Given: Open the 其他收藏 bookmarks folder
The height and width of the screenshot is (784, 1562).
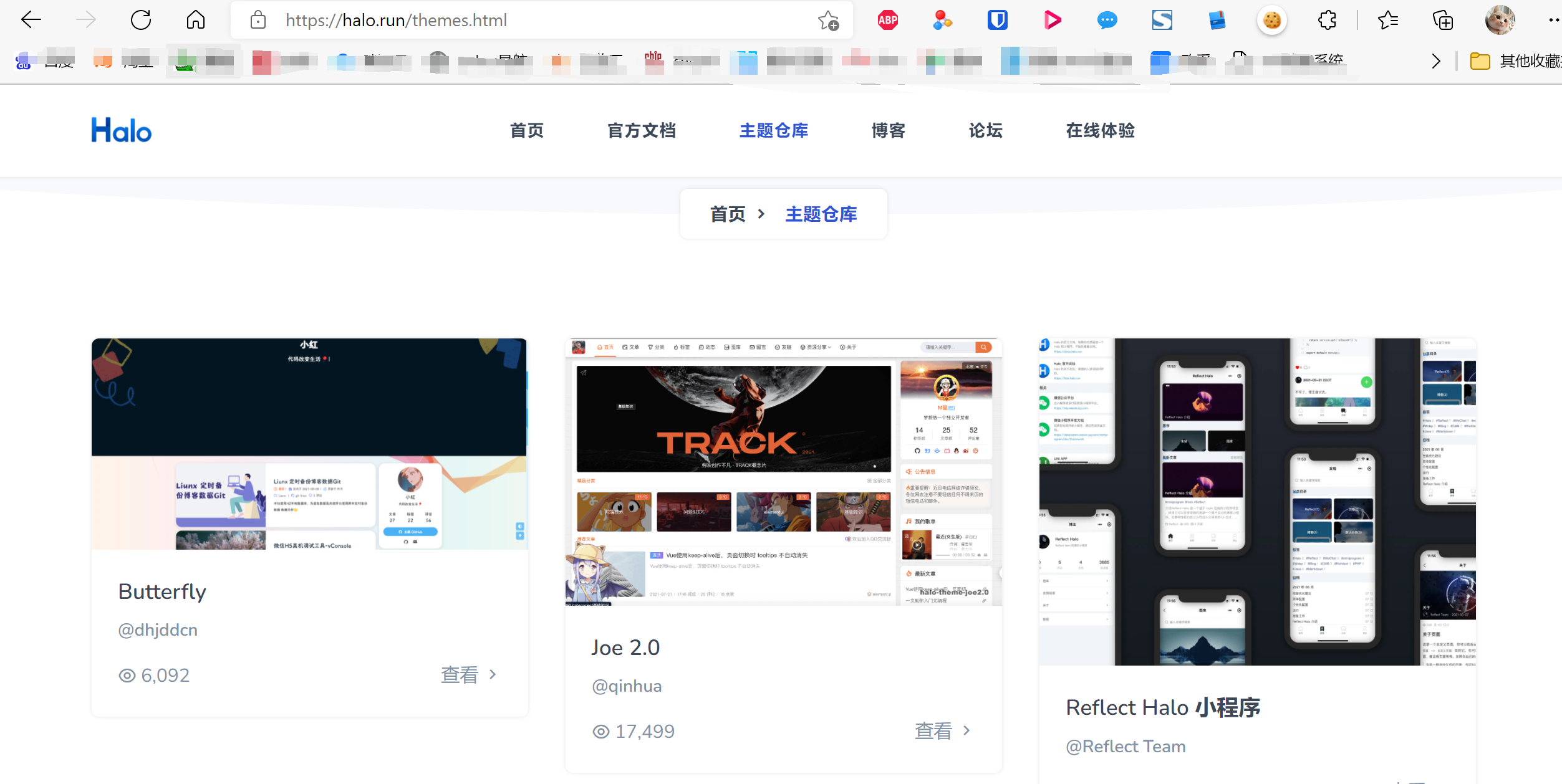Looking at the screenshot, I should tap(1516, 61).
